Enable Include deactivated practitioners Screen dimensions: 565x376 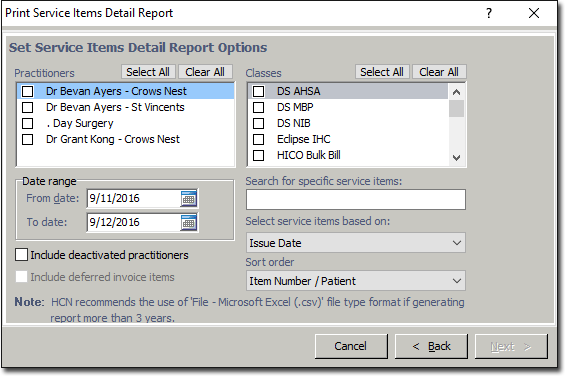click(21, 255)
